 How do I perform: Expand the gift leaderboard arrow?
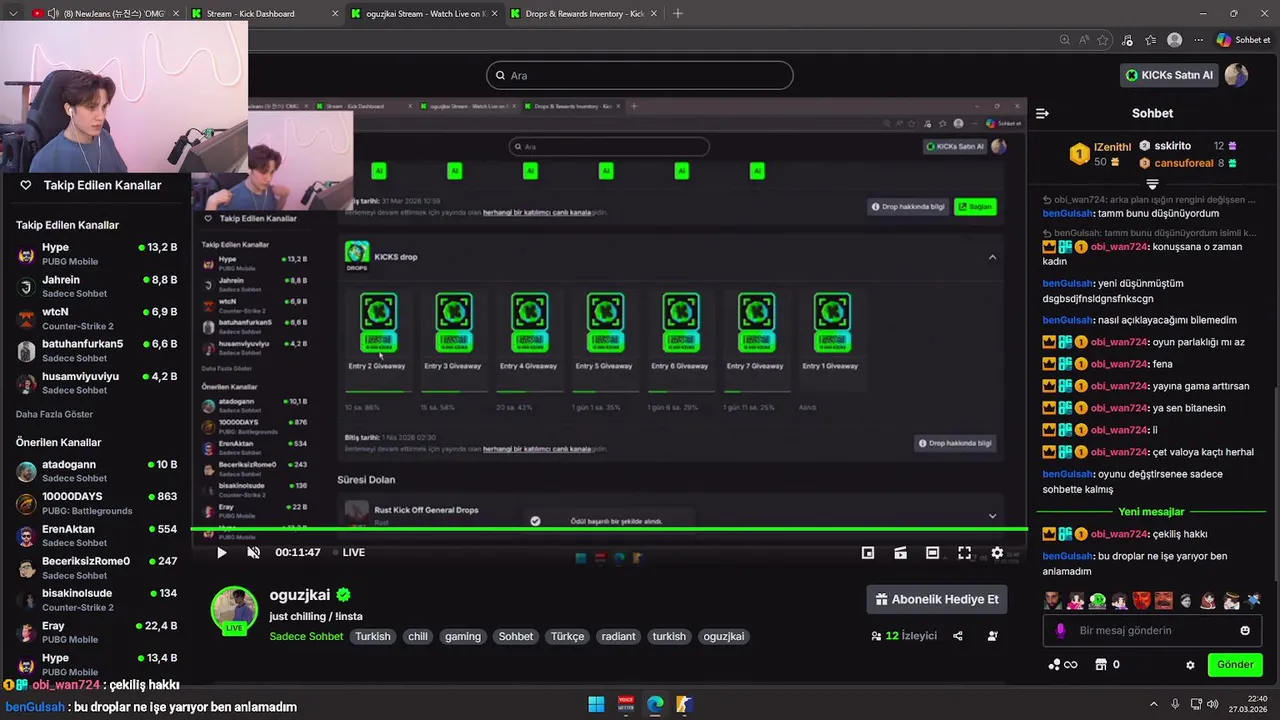click(1152, 184)
